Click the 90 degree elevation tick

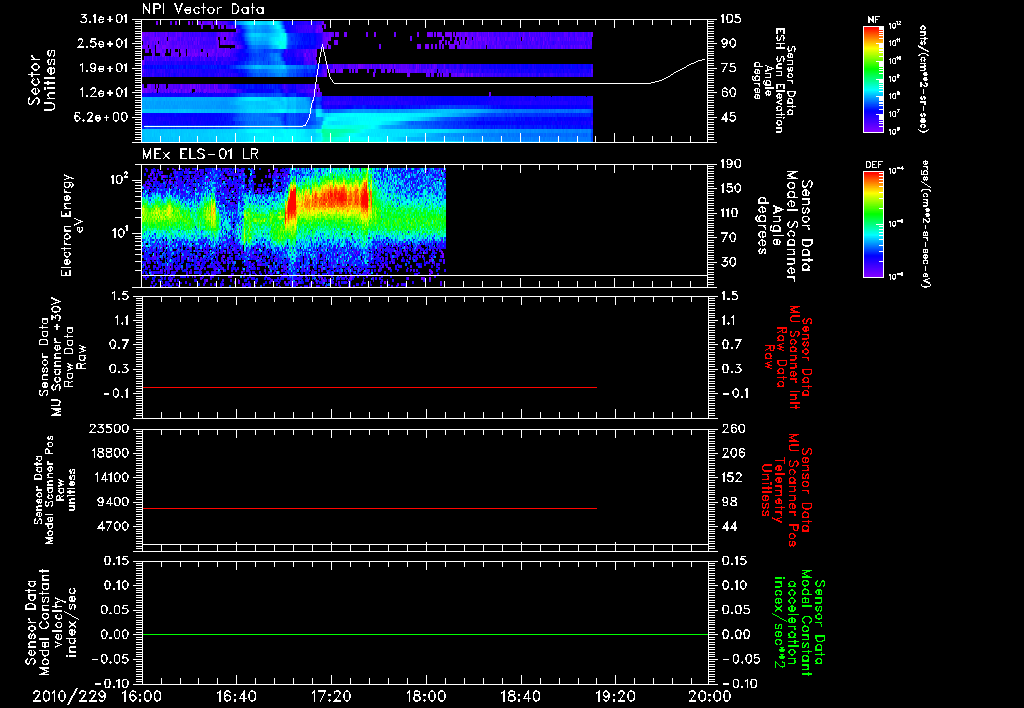point(728,43)
